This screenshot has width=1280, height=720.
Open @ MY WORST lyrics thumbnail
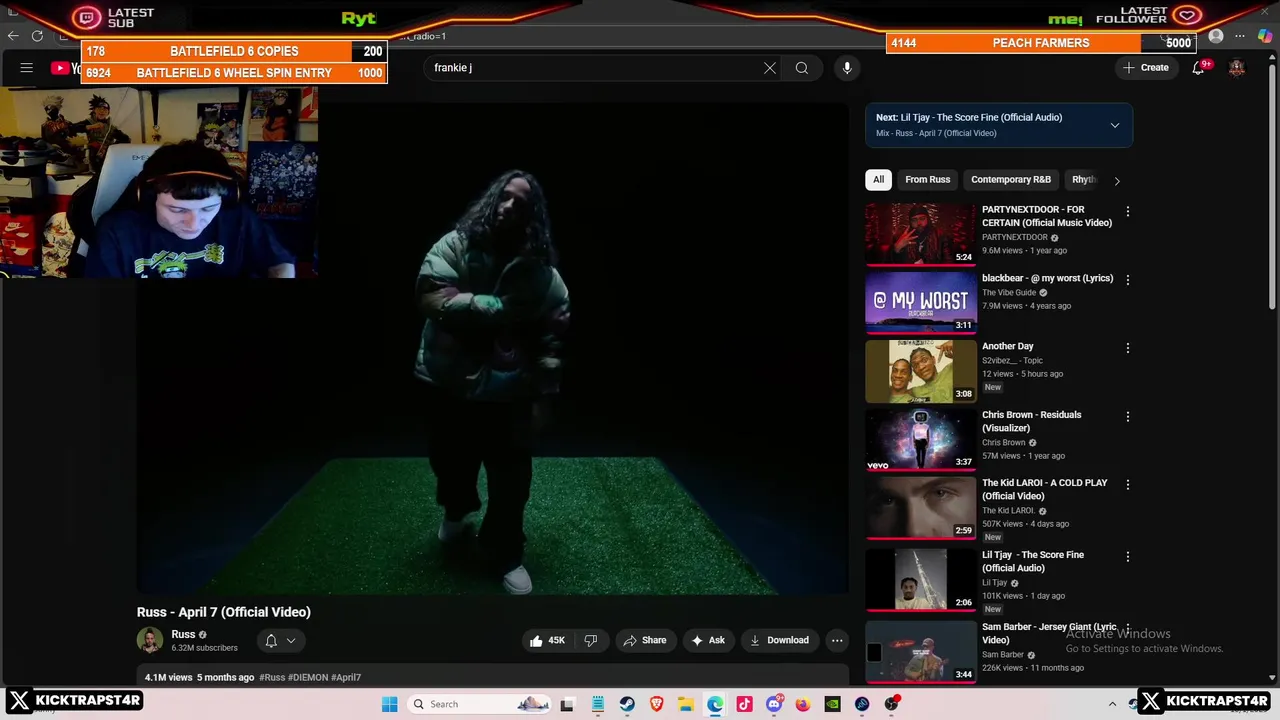click(921, 302)
